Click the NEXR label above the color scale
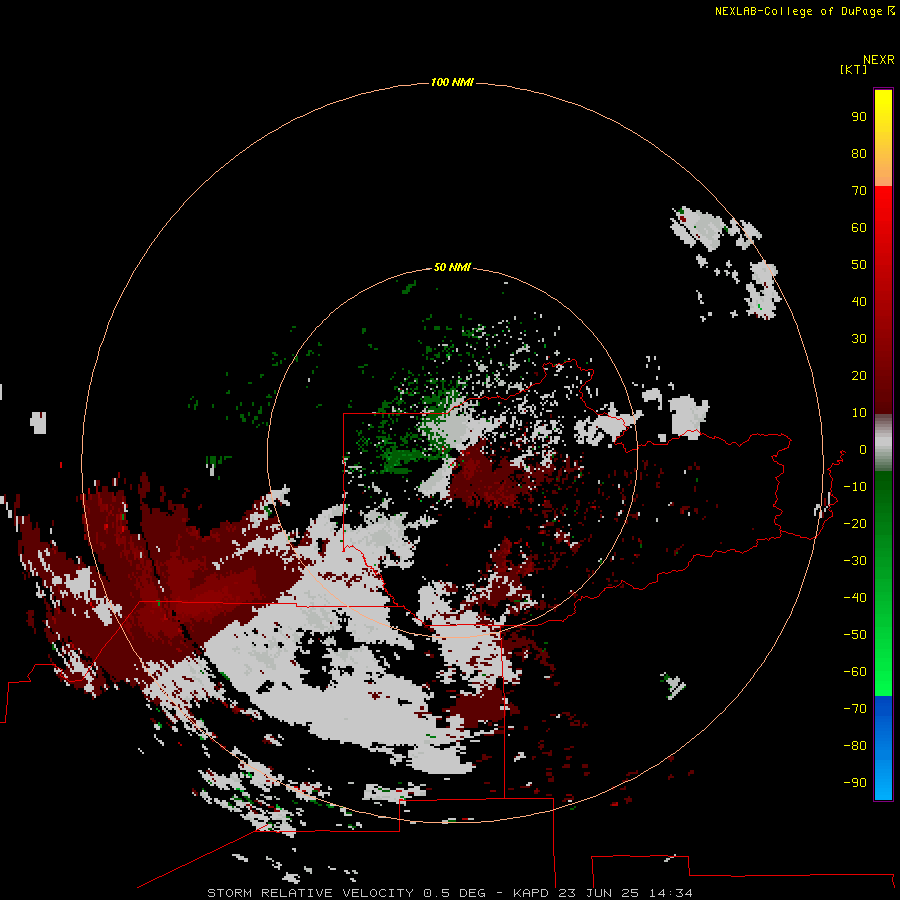This screenshot has width=900, height=900. tap(879, 60)
